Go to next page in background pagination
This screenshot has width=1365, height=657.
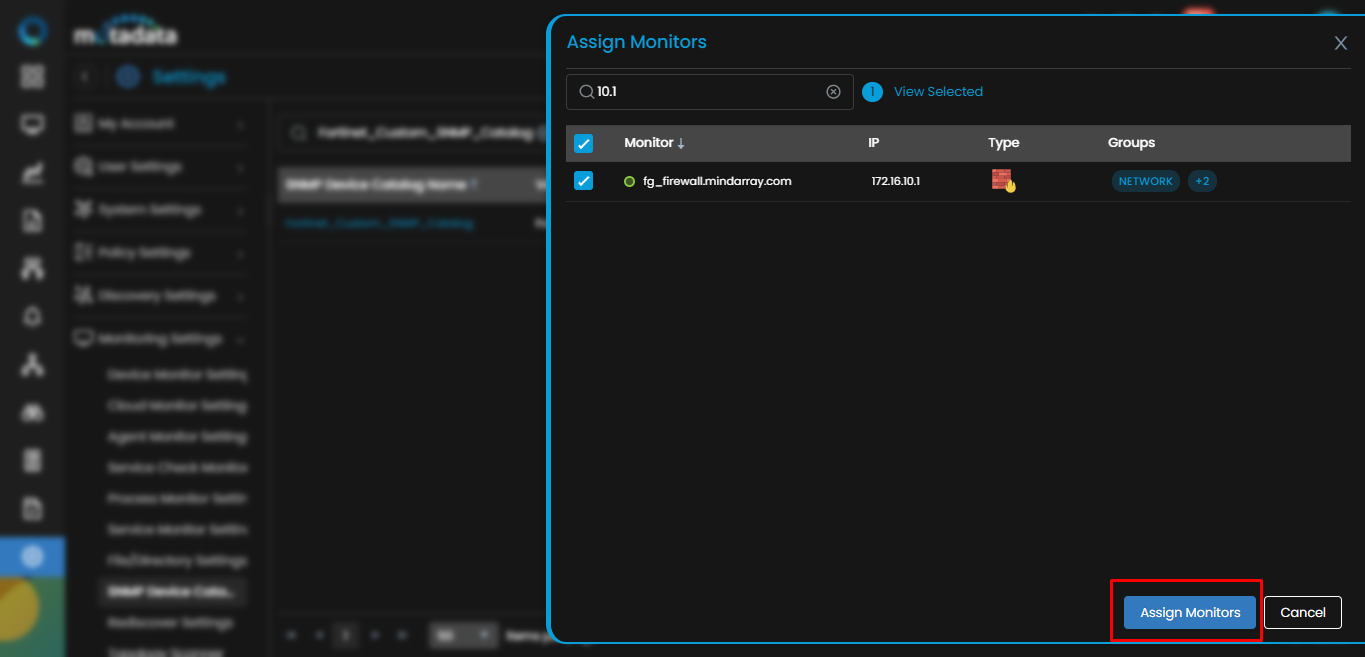[x=375, y=635]
